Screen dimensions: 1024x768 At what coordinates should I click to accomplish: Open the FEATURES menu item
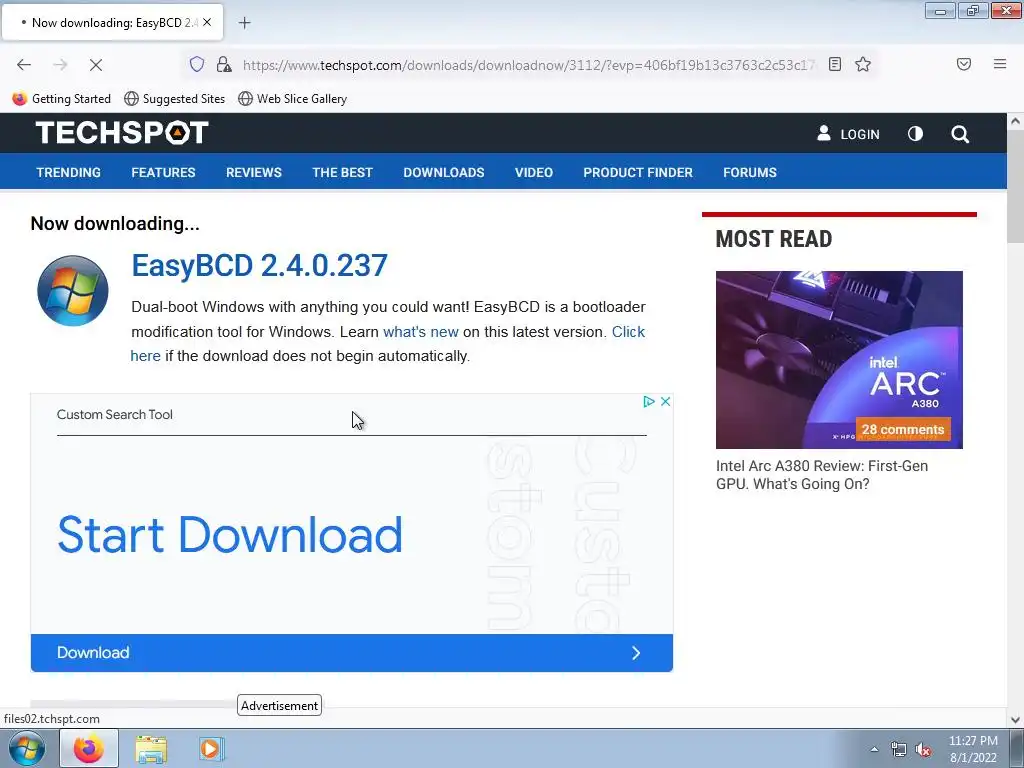click(163, 172)
